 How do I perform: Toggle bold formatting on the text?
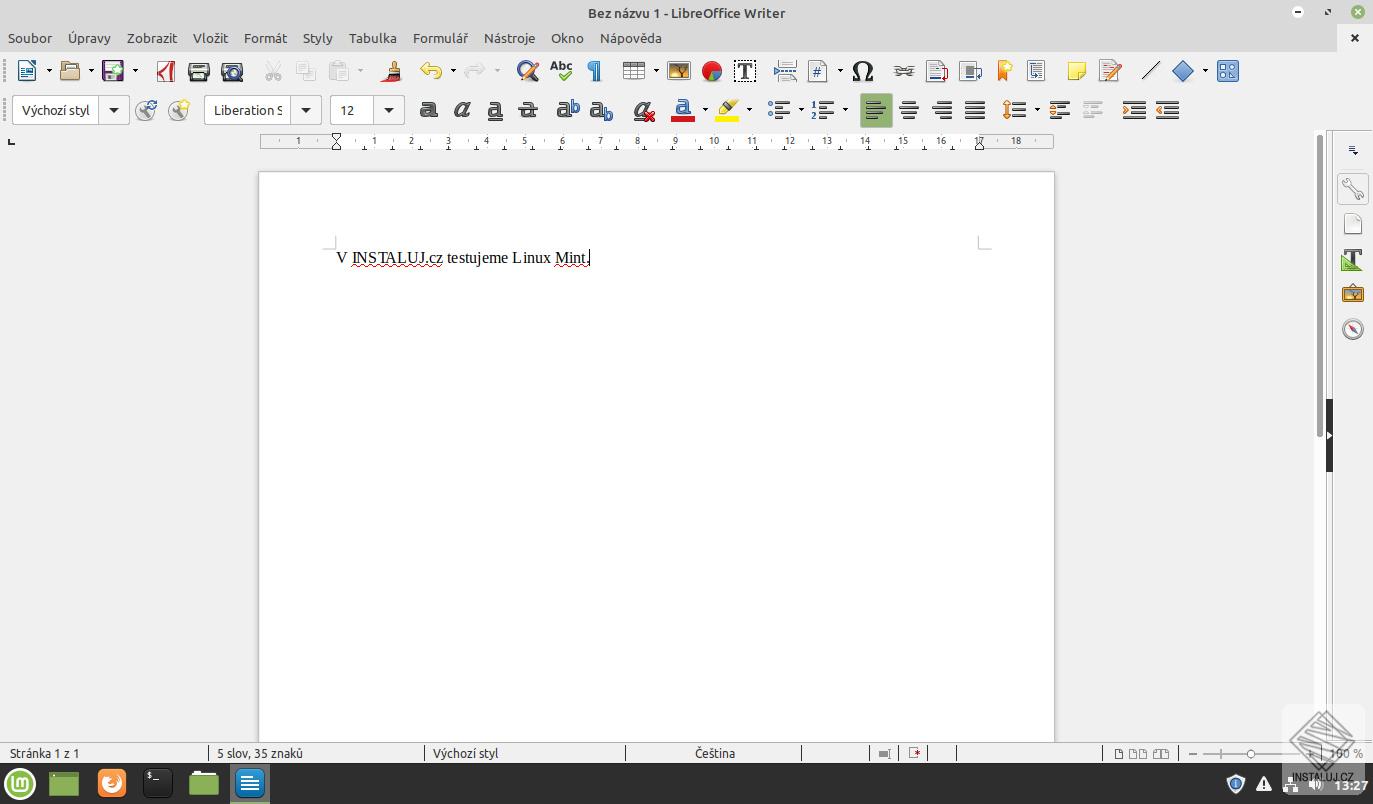(428, 110)
